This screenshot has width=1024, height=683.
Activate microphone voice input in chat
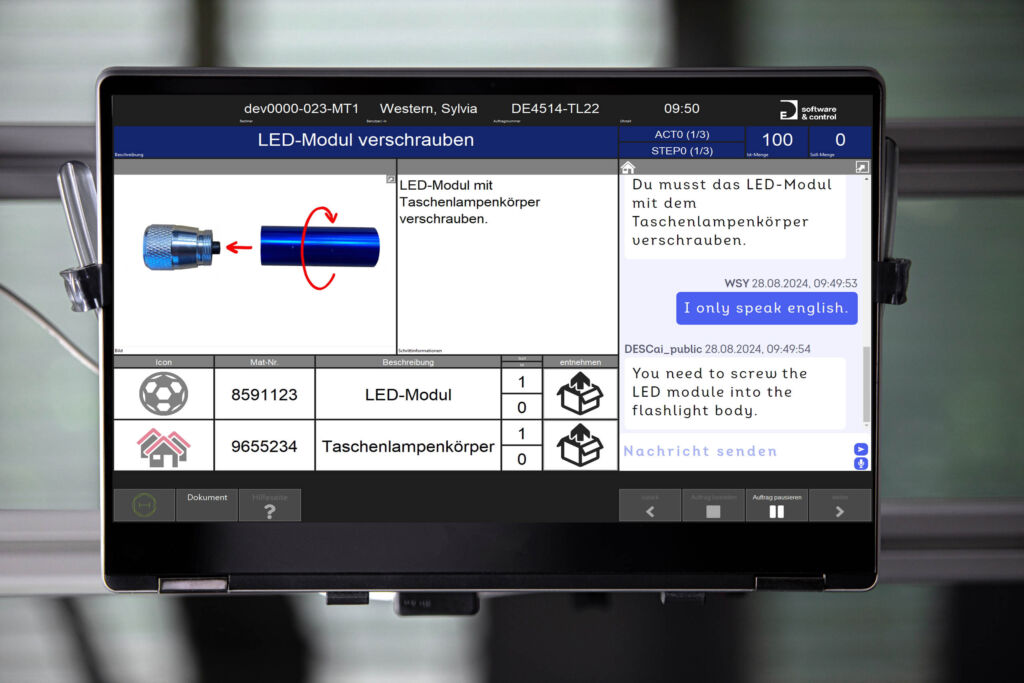pos(860,464)
